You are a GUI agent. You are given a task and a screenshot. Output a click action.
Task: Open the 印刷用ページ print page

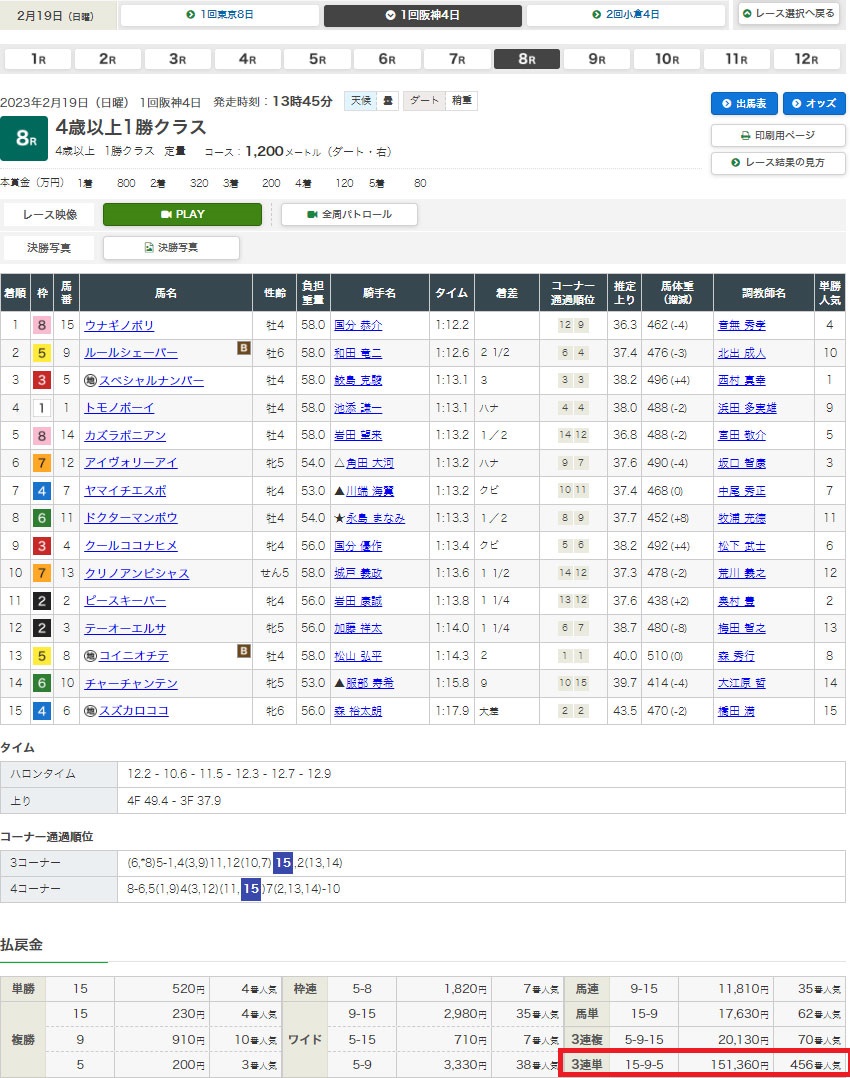tap(777, 135)
